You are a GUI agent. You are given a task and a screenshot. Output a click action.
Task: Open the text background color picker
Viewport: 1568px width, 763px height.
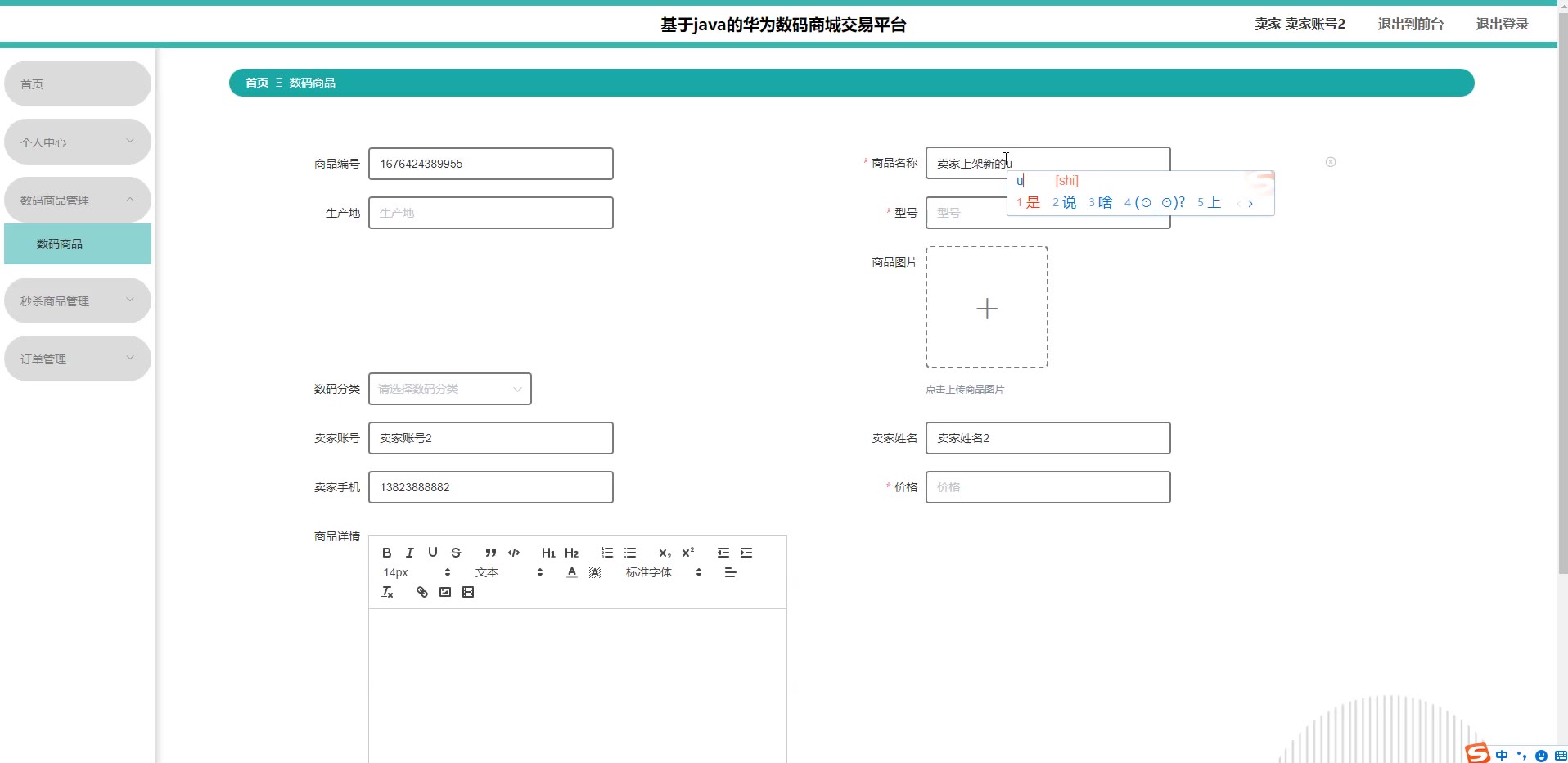pyautogui.click(x=595, y=572)
